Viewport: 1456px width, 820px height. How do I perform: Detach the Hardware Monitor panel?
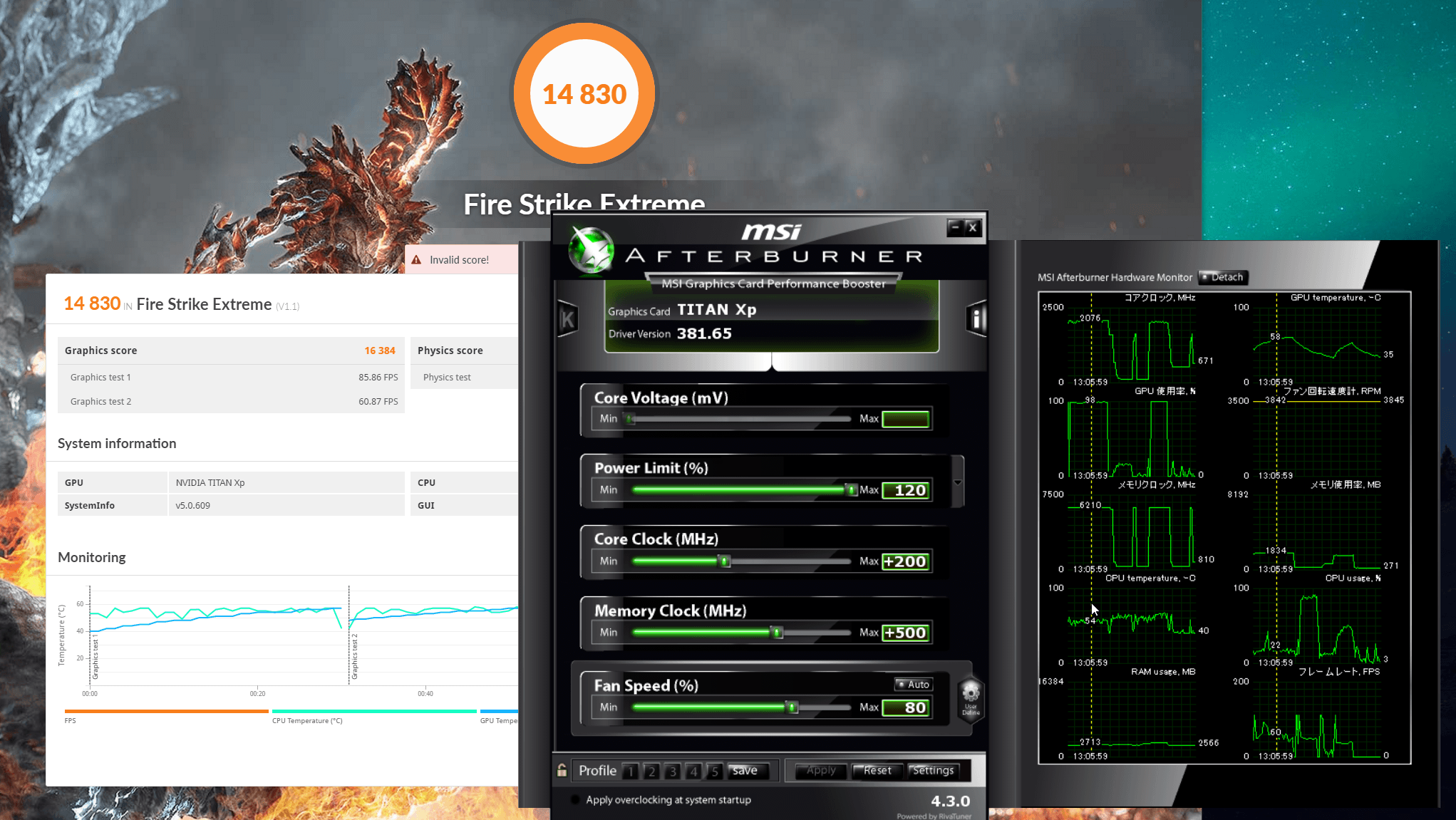tap(1223, 277)
